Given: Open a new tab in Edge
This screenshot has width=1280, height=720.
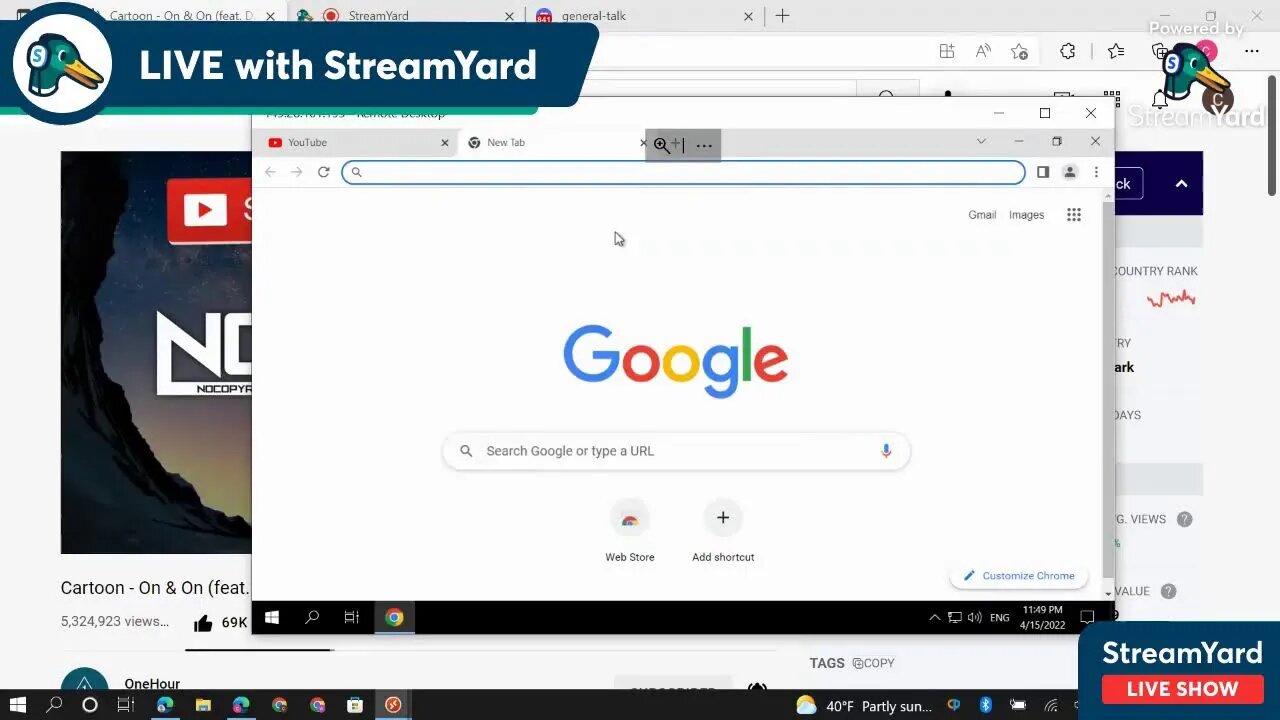Looking at the screenshot, I should [782, 16].
